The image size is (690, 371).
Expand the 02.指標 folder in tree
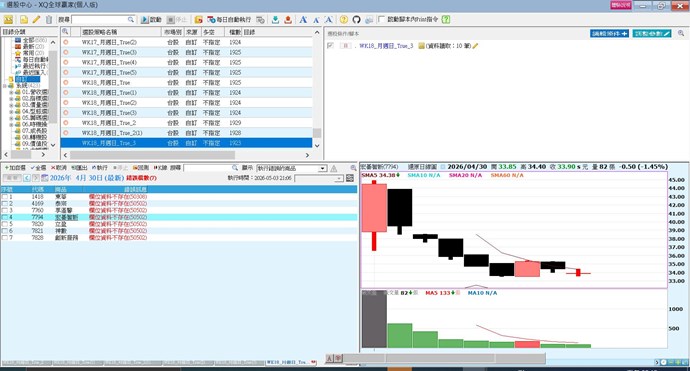coord(11,99)
